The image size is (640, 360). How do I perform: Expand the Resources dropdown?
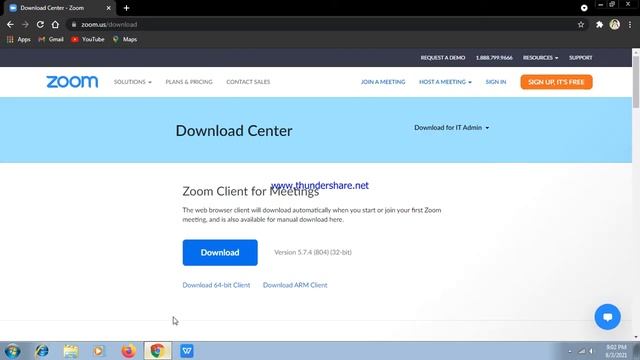coord(540,58)
